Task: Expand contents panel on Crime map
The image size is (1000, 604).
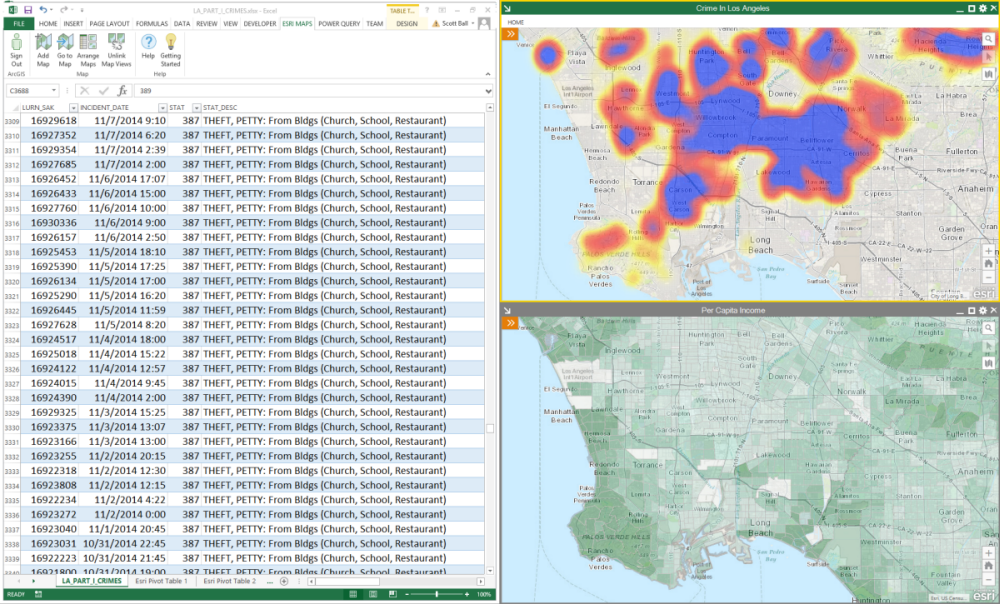Action: click(510, 34)
